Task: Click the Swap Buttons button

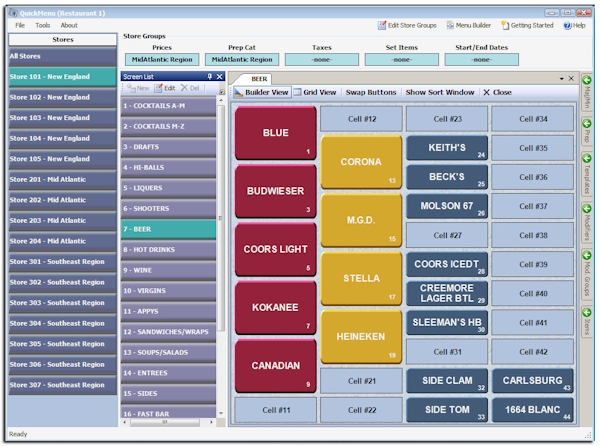Action: tap(370, 92)
